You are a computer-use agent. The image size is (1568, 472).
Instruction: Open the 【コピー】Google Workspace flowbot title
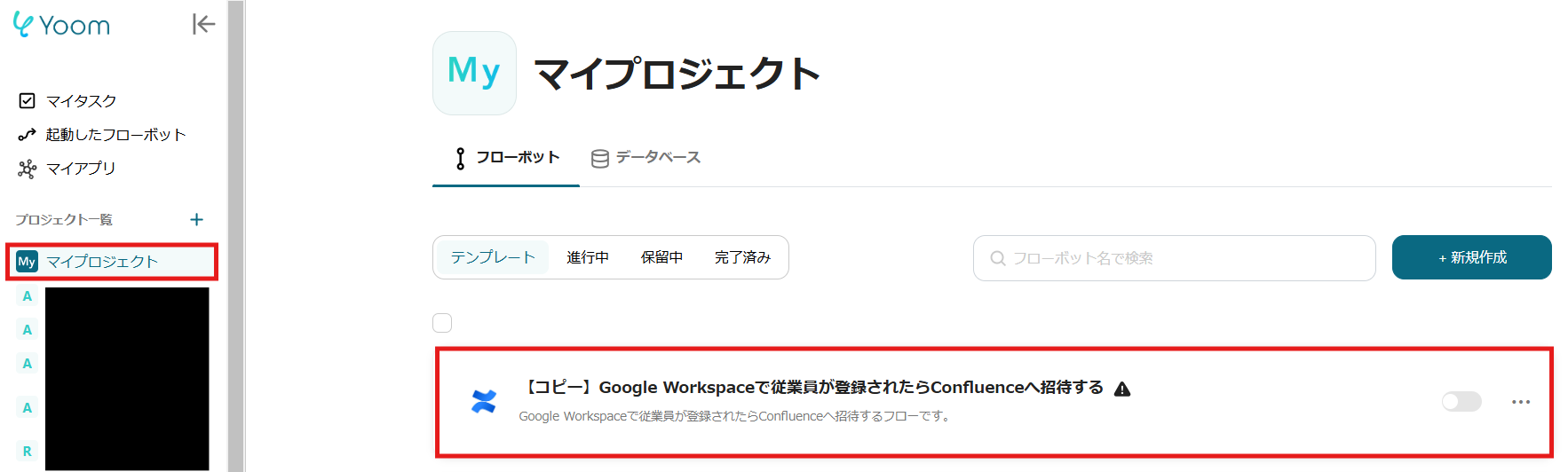(x=812, y=388)
